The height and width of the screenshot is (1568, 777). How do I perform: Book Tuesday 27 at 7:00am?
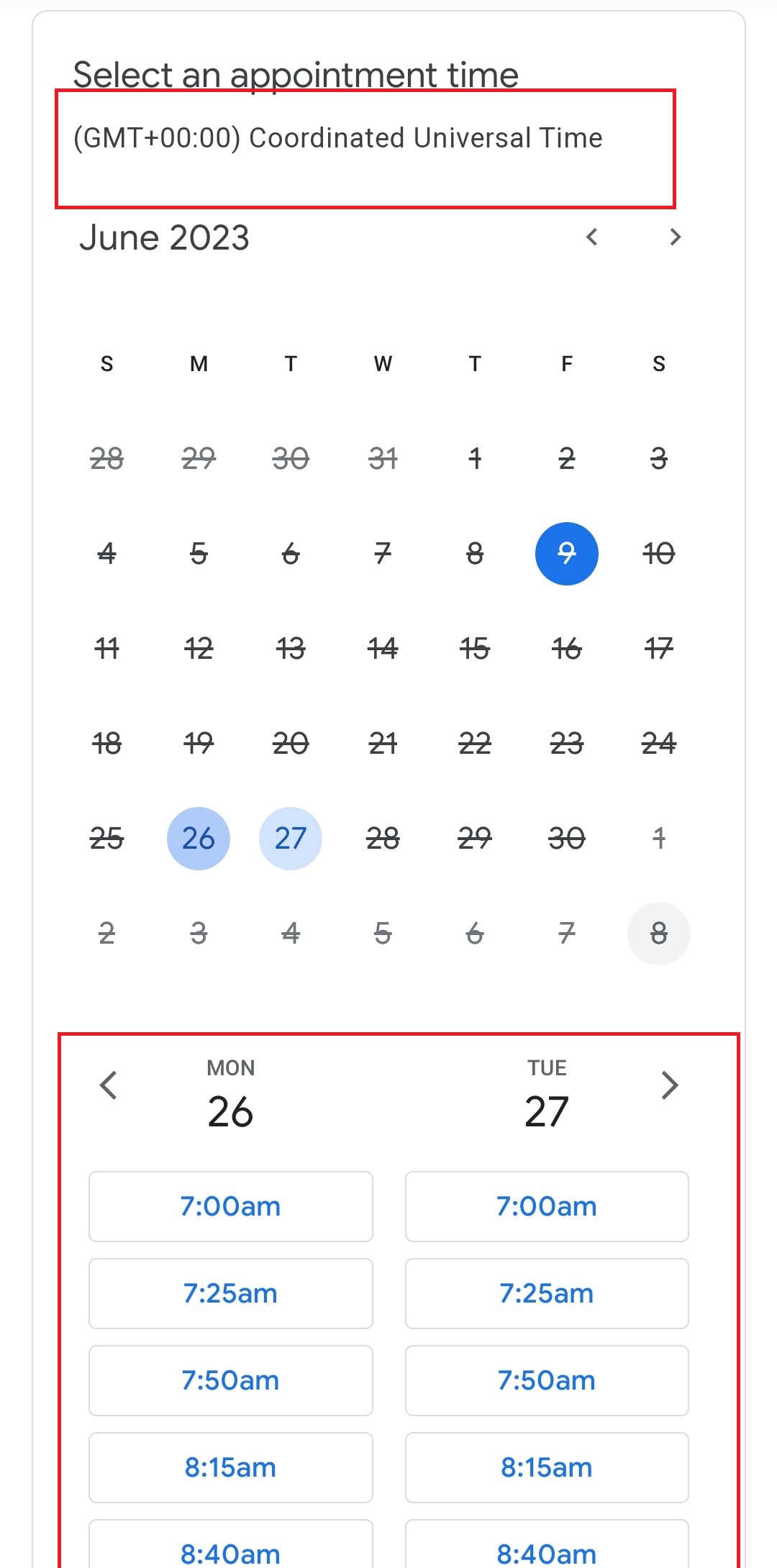547,1206
